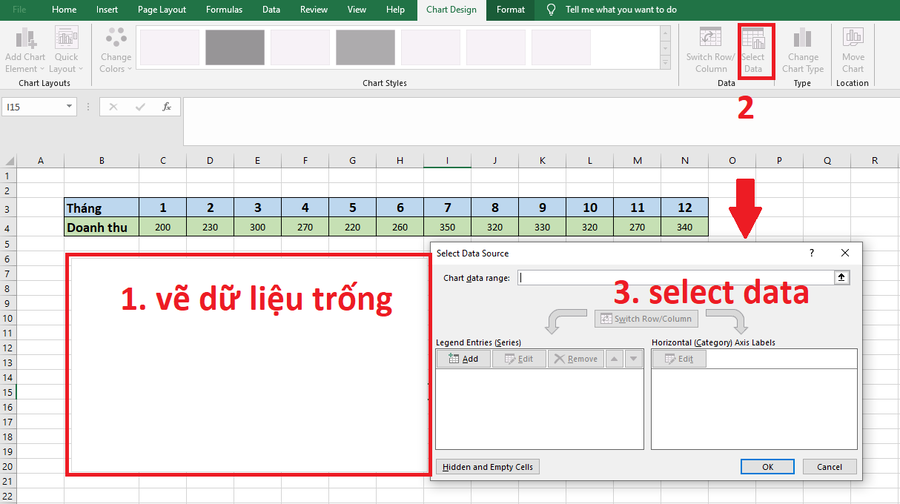
Task: Click Edit in Legend Entries (Series)
Action: click(x=519, y=359)
